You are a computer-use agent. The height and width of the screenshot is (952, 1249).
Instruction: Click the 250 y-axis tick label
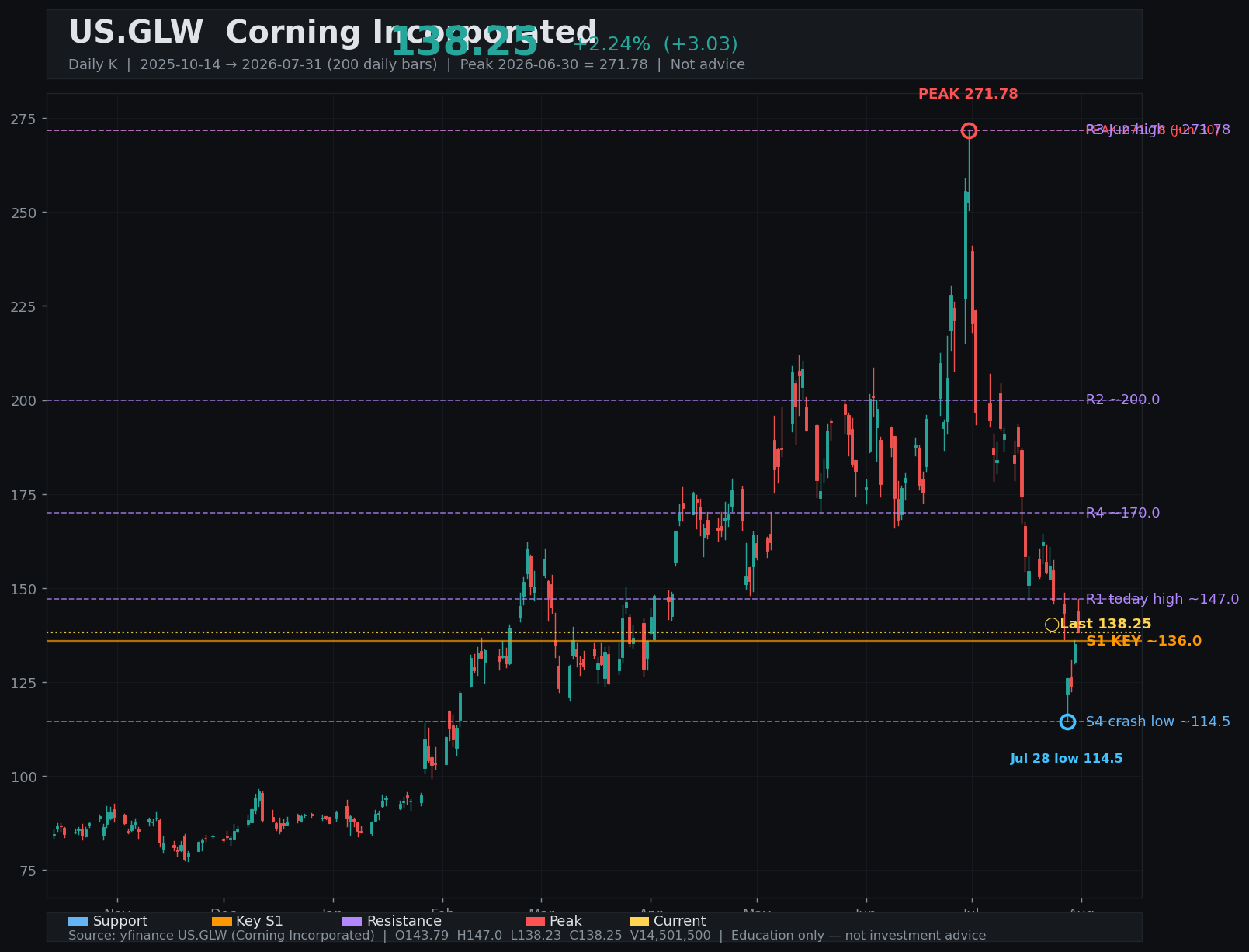(x=25, y=213)
